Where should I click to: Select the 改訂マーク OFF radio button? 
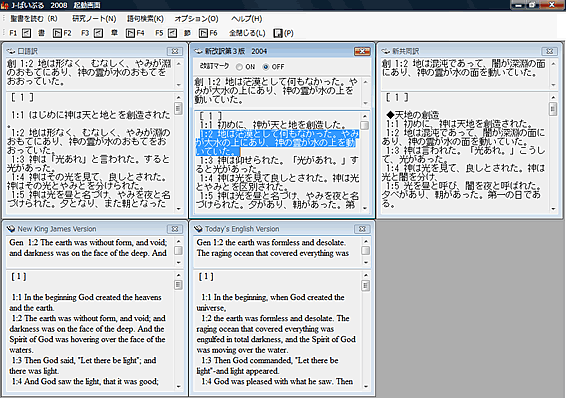[266, 67]
